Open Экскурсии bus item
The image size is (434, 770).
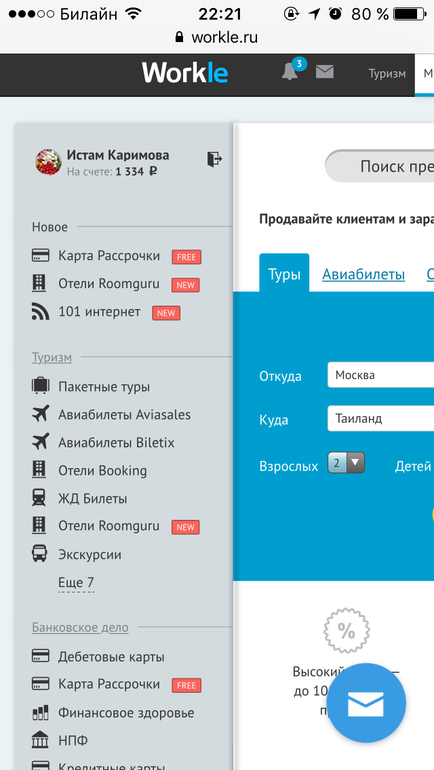[77, 554]
